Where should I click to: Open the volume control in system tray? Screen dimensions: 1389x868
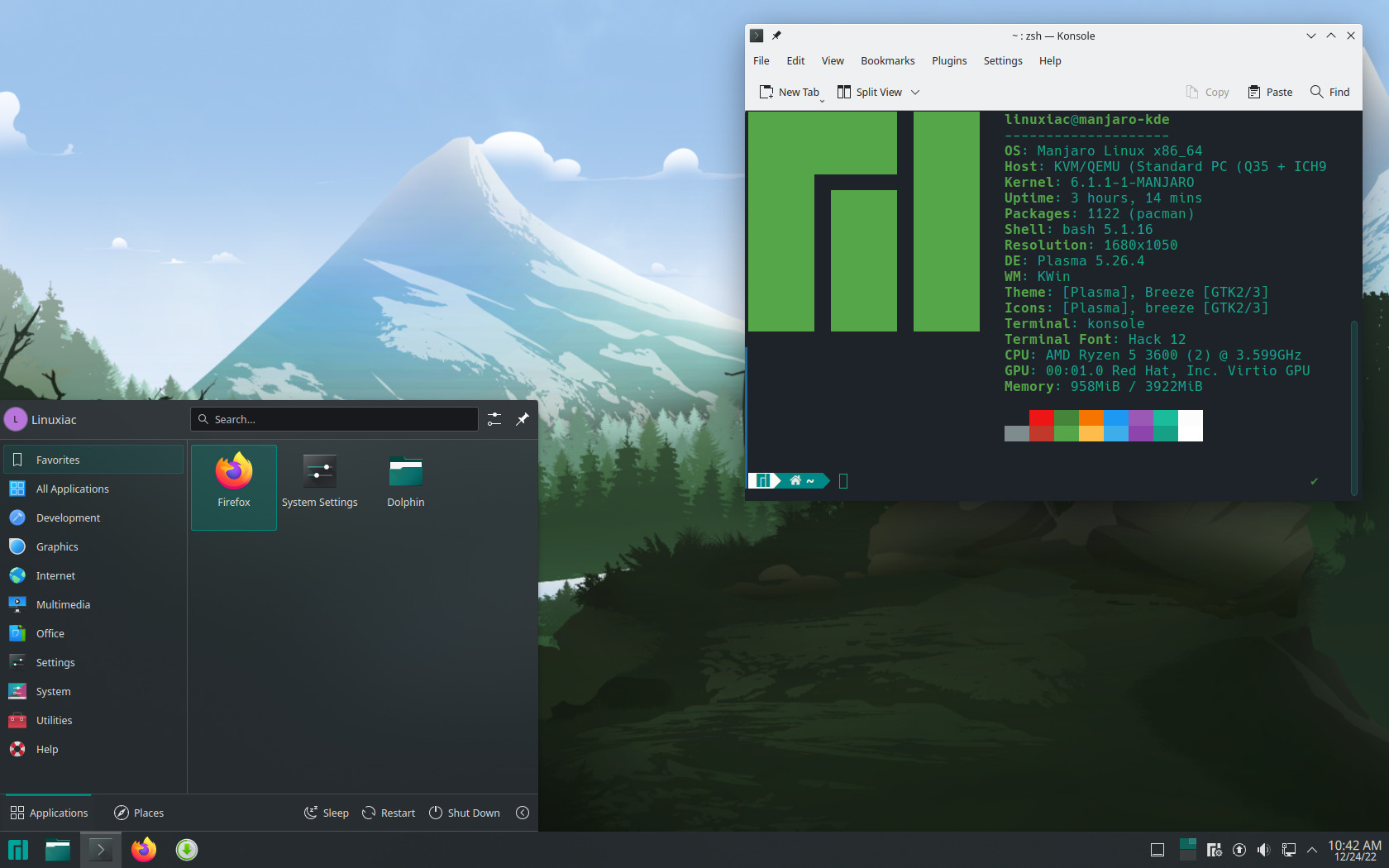click(x=1263, y=850)
